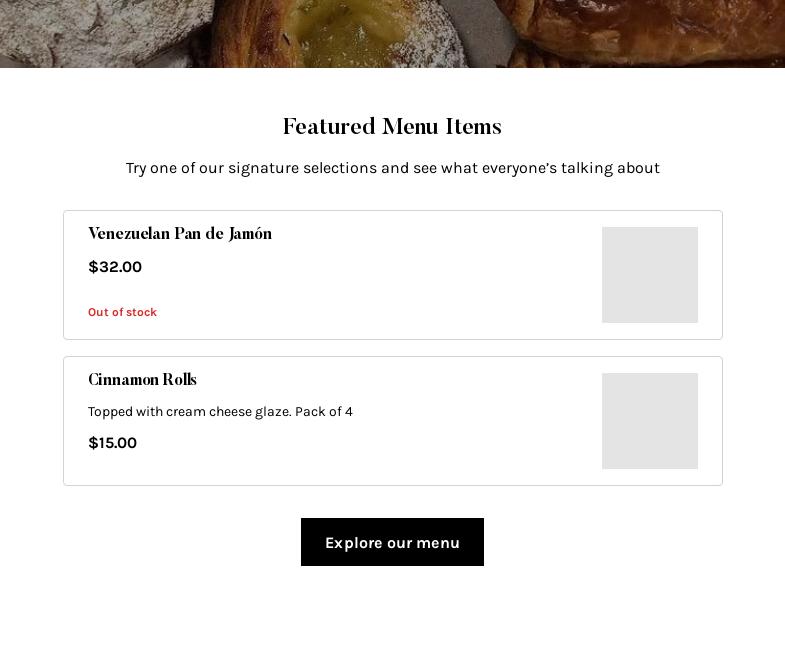785x661 pixels.
Task: Click the signature selections subtitle text
Action: 392,168
